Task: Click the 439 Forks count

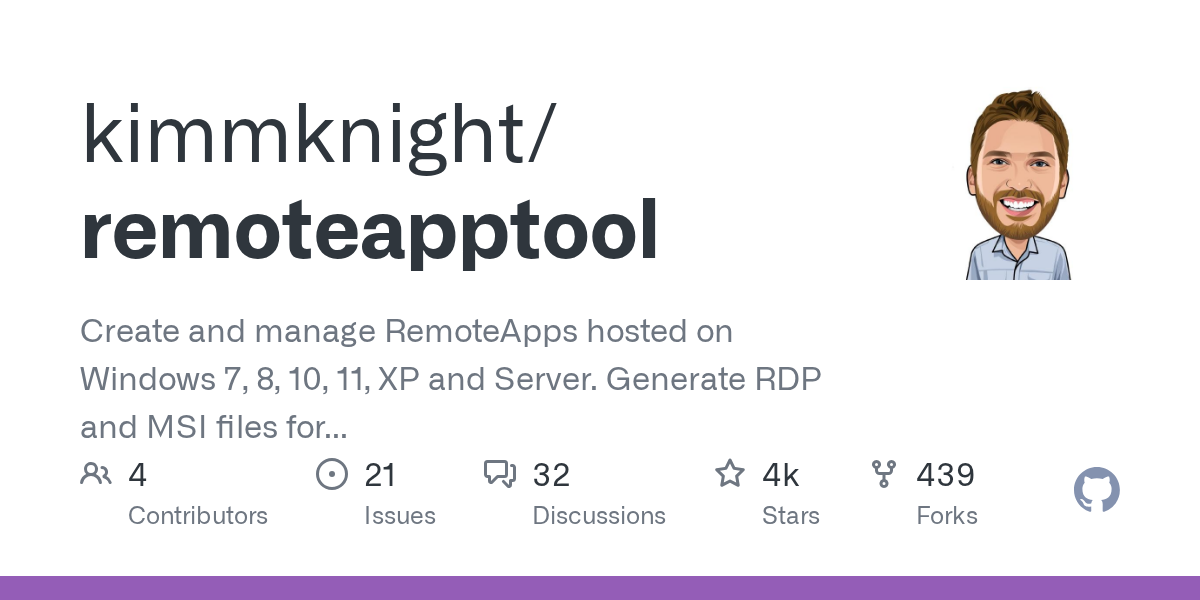Action: (945, 475)
